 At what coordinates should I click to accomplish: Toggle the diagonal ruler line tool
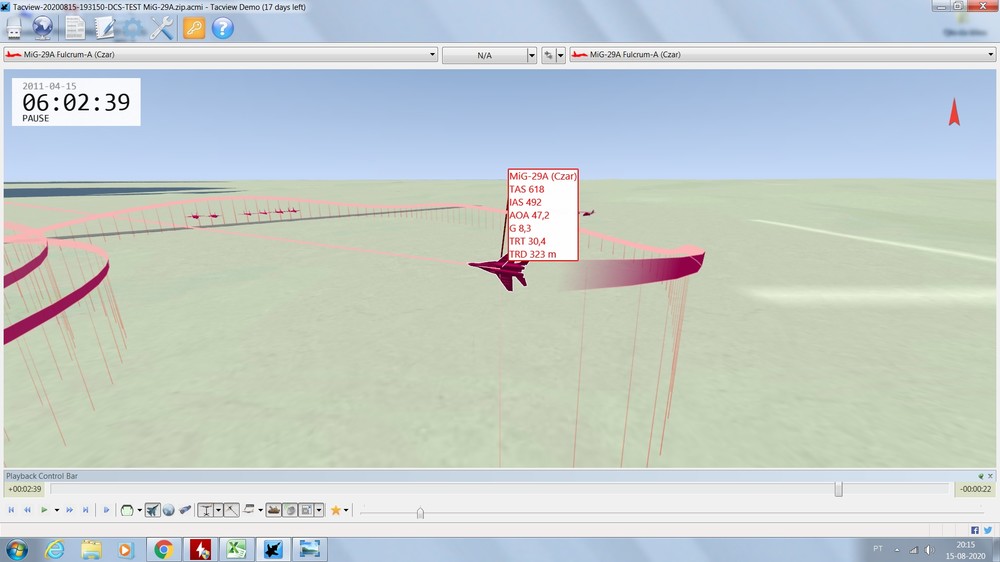232,510
